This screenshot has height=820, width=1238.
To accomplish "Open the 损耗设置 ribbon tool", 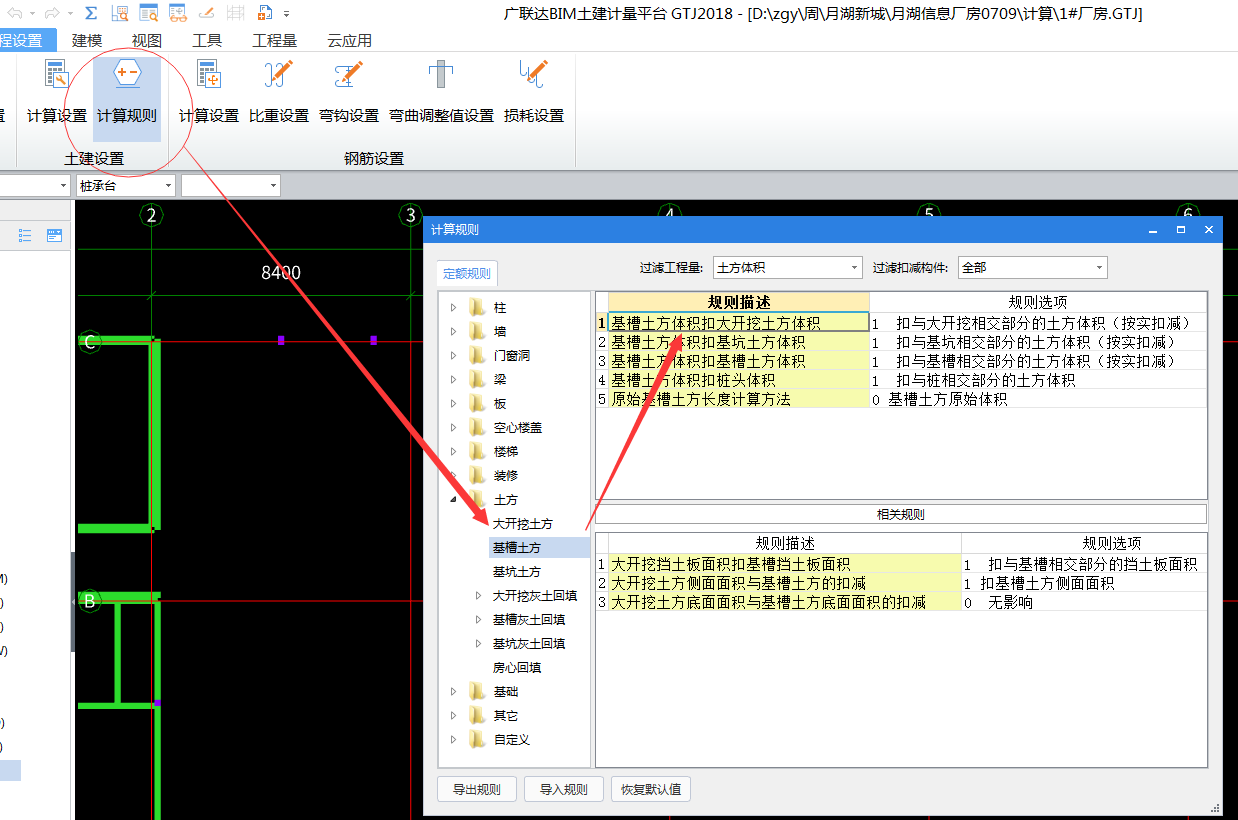I will click(534, 93).
